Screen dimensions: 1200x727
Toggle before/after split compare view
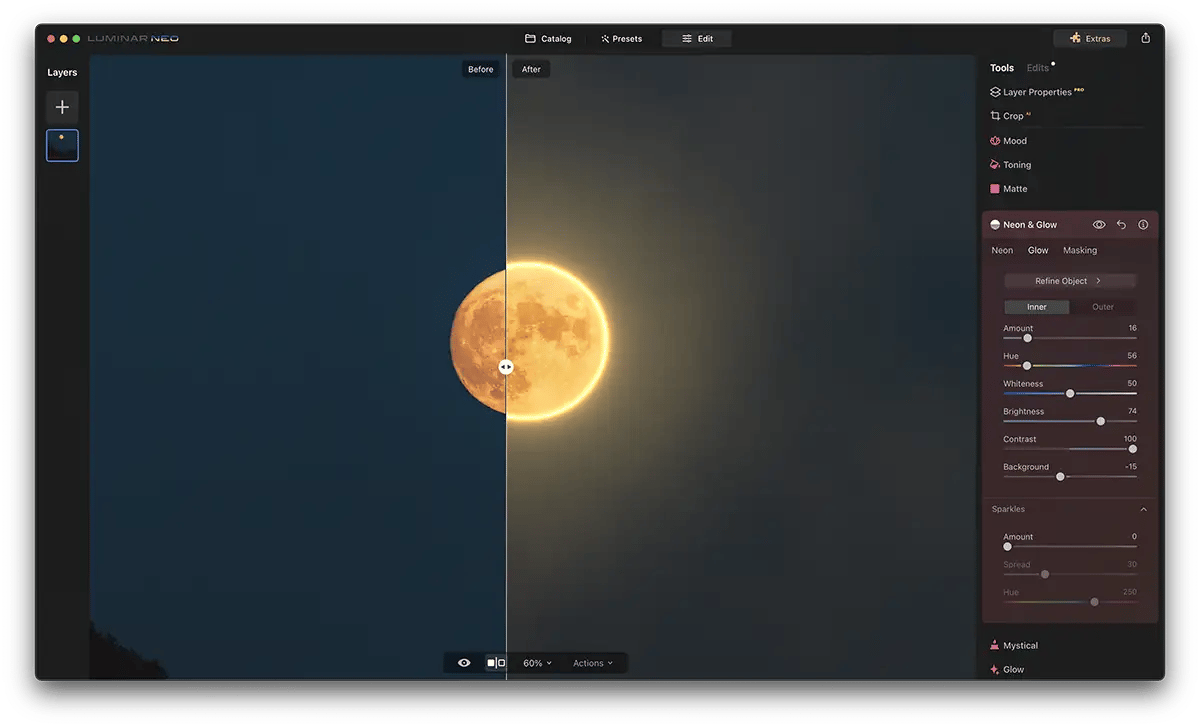496,663
